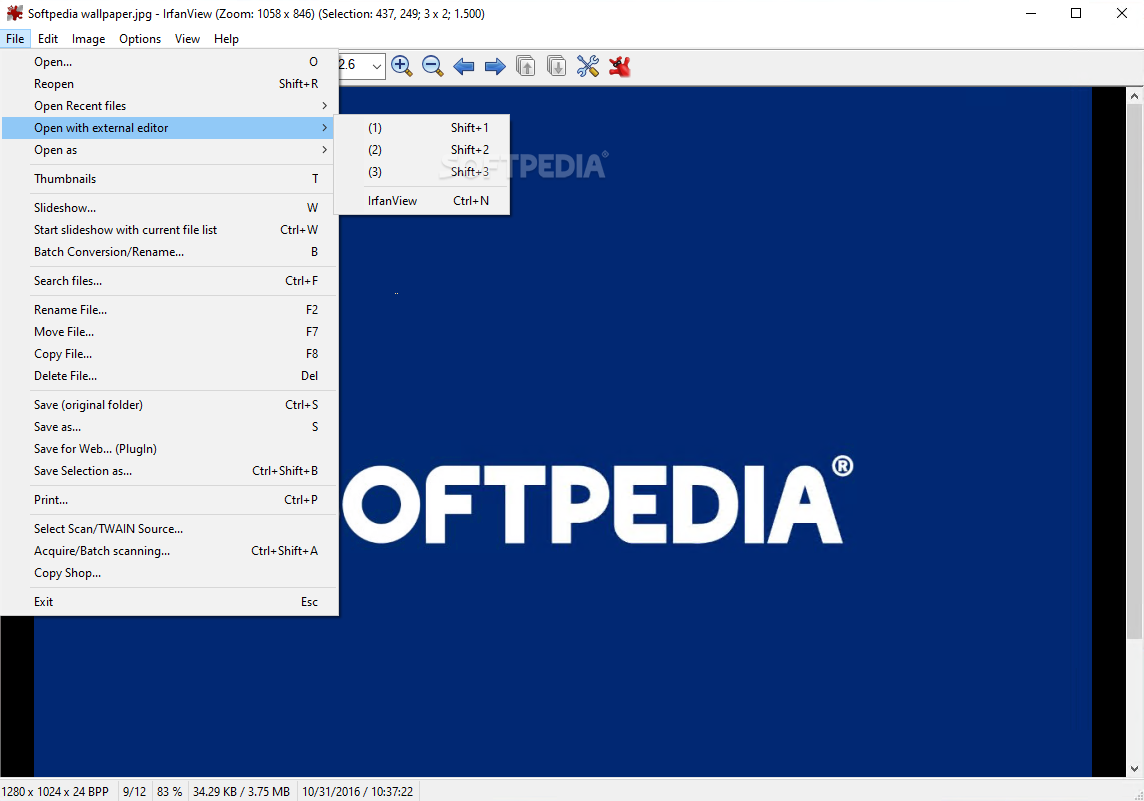Screen dimensions: 1144x801
Task: Minimize the IrfanView window
Action: pos(1031,13)
